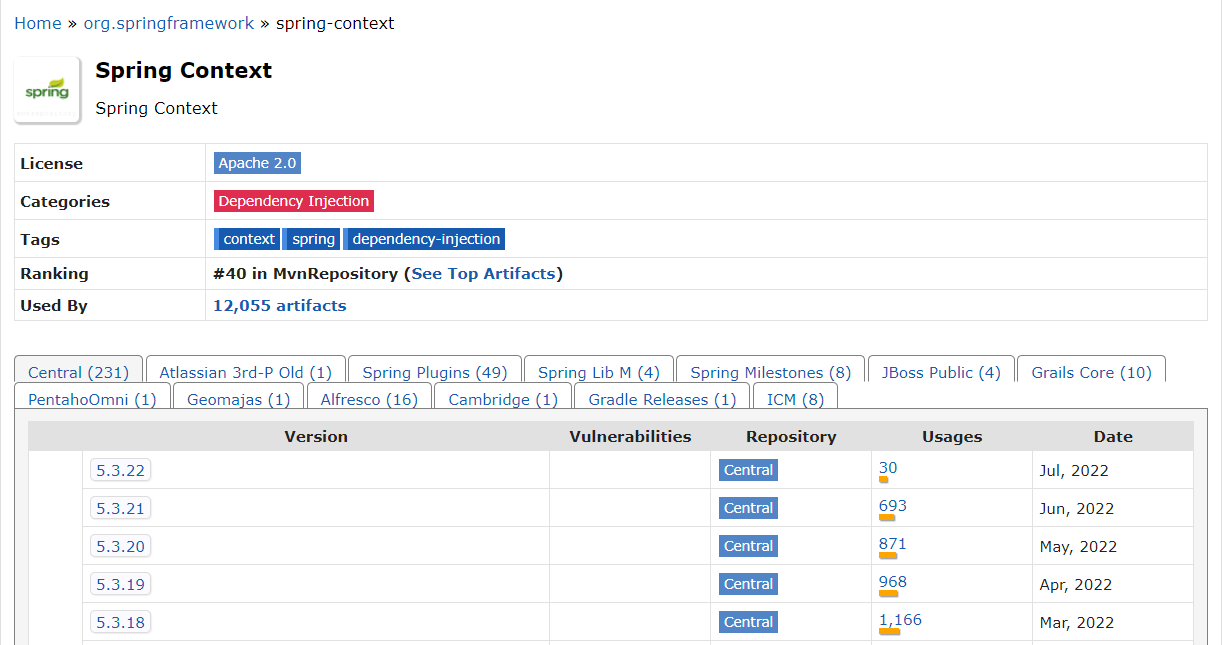This screenshot has height=645, width=1230.
Task: Open version 5.3.20
Action: (120, 546)
